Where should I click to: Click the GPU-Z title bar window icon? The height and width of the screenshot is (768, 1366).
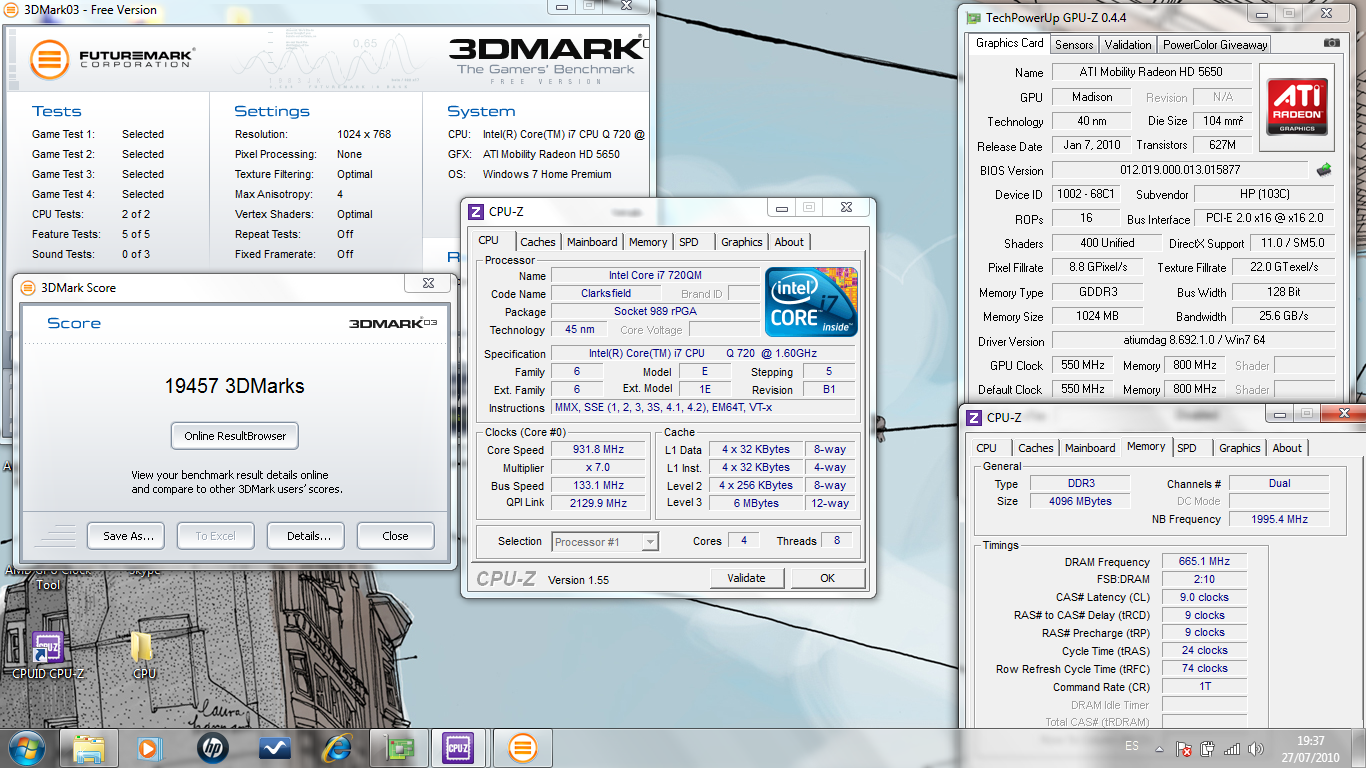click(x=973, y=17)
